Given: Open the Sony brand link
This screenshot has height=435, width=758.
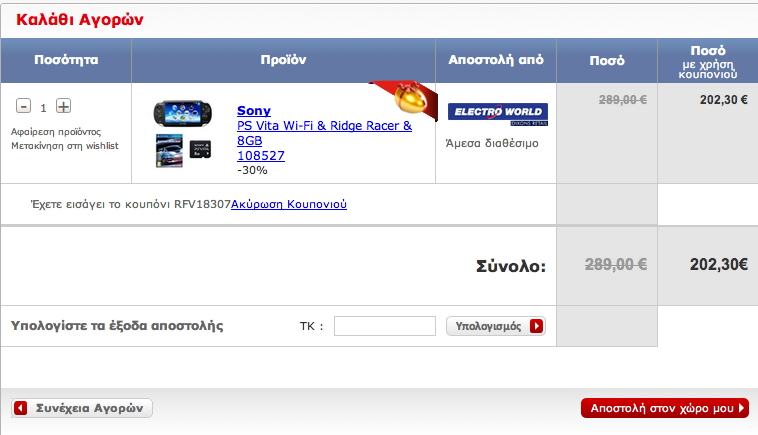Looking at the screenshot, I should (x=254, y=111).
